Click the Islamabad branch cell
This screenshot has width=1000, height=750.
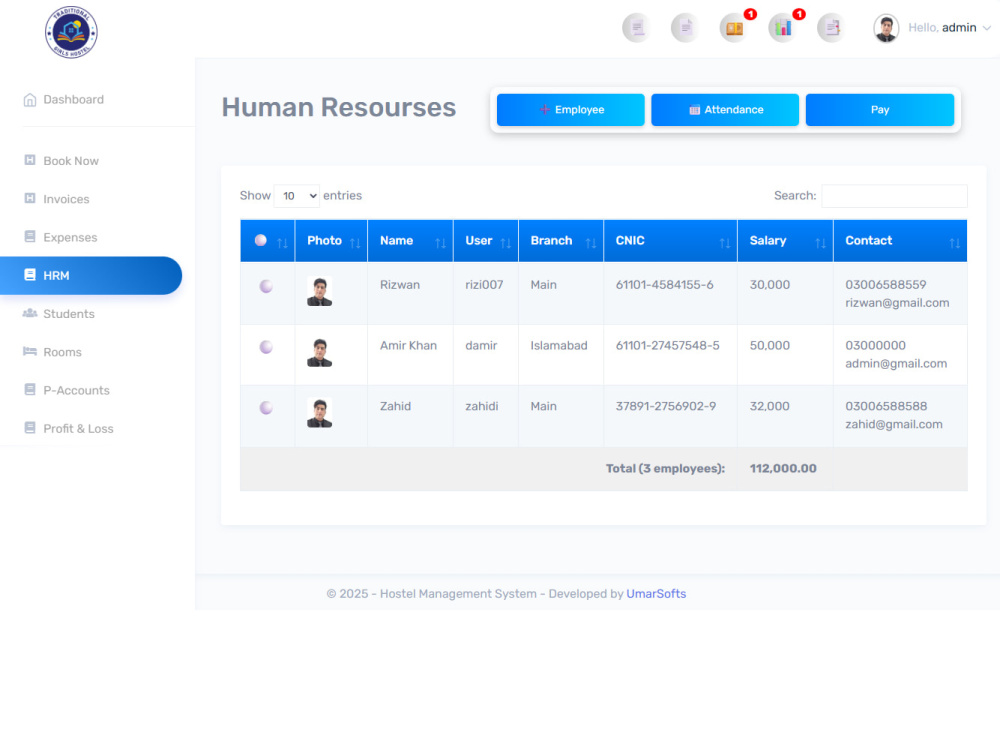[x=559, y=346]
